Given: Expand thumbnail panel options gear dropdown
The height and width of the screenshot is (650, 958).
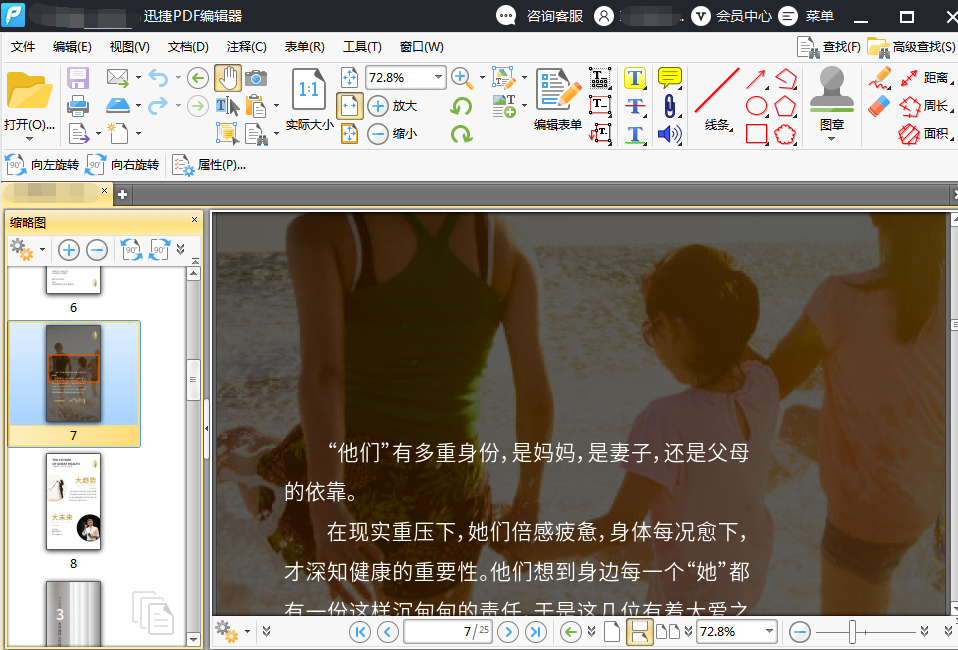Looking at the screenshot, I should (x=42, y=249).
